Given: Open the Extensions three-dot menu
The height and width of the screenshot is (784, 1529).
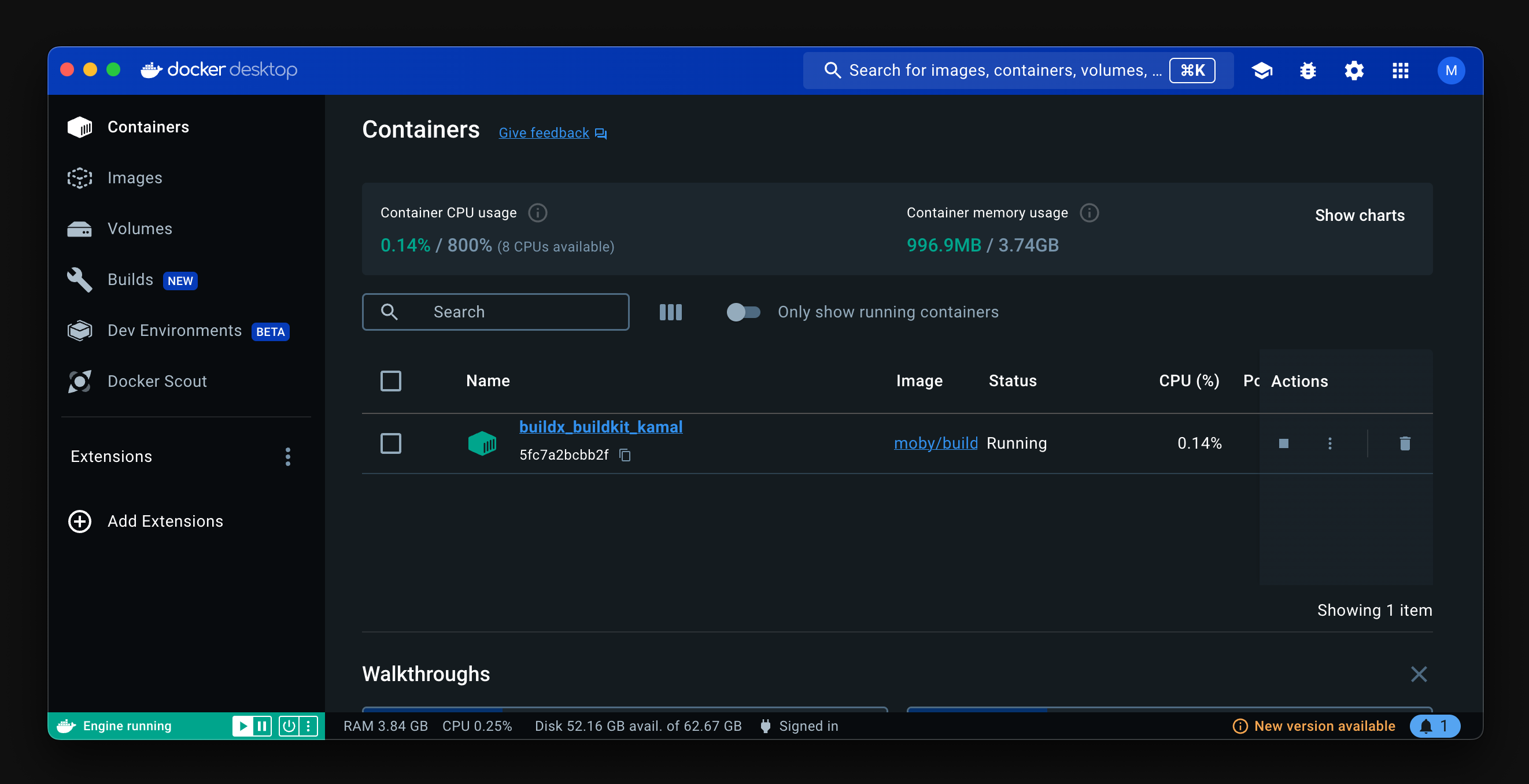Looking at the screenshot, I should (x=288, y=456).
